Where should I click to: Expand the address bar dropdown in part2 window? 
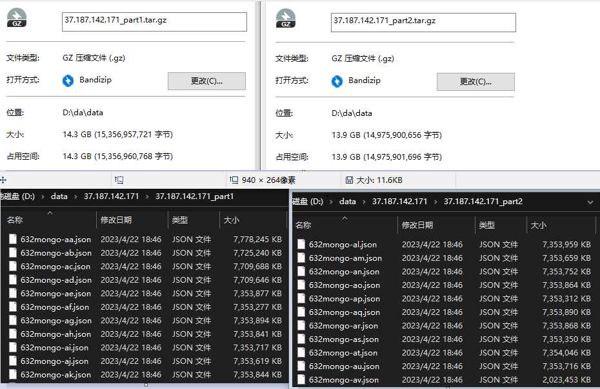point(590,202)
